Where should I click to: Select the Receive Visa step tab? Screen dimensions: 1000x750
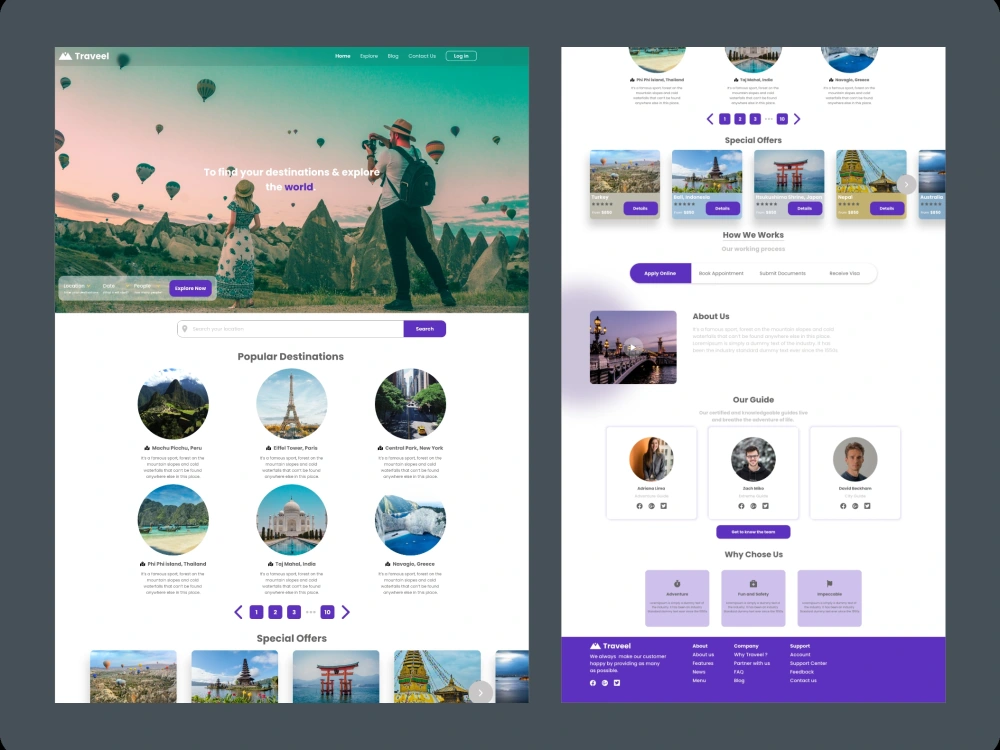coord(844,273)
